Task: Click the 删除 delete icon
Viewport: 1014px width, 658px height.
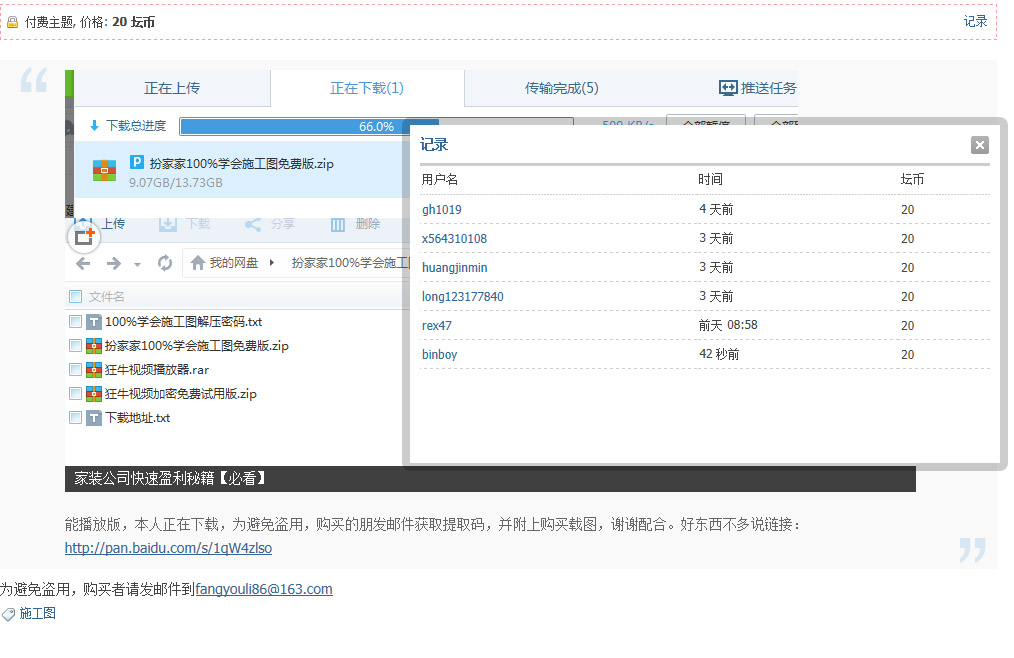Action: click(338, 225)
